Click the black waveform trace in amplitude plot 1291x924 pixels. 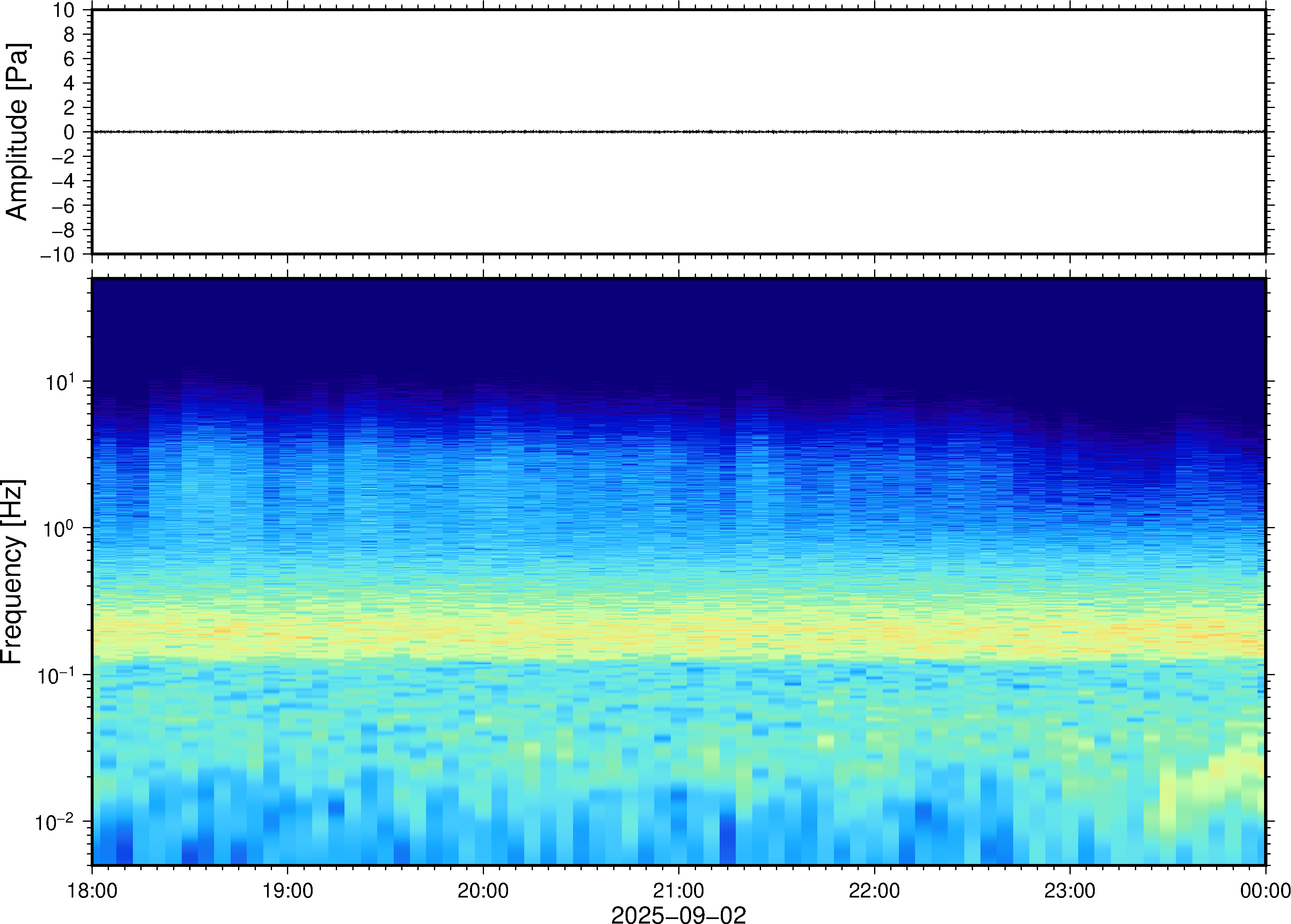click(x=678, y=132)
